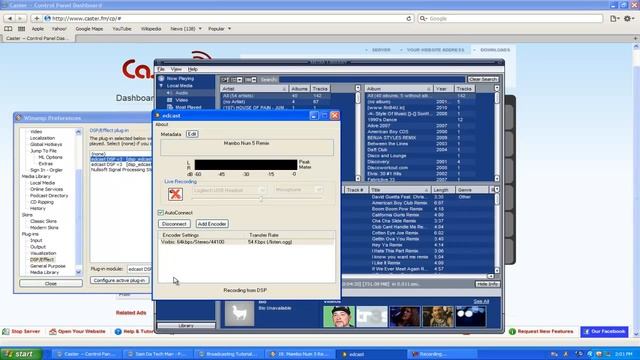Click the browser address URL field
The image size is (640, 360).
tap(229, 18)
